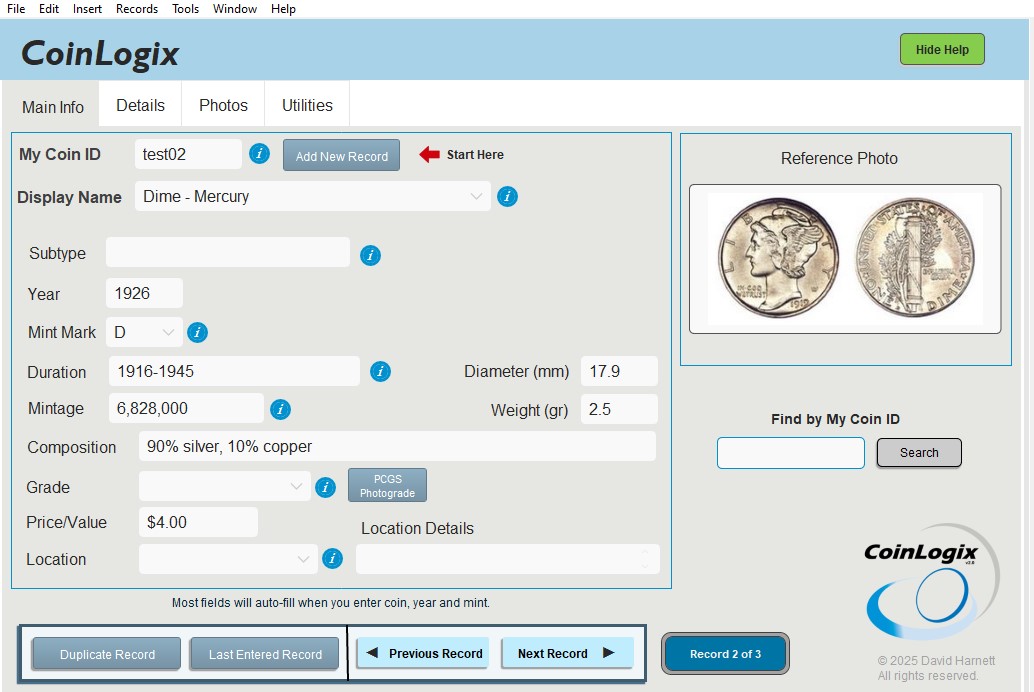This screenshot has width=1034, height=692.
Task: Click Duplicate Record
Action: pyautogui.click(x=107, y=654)
